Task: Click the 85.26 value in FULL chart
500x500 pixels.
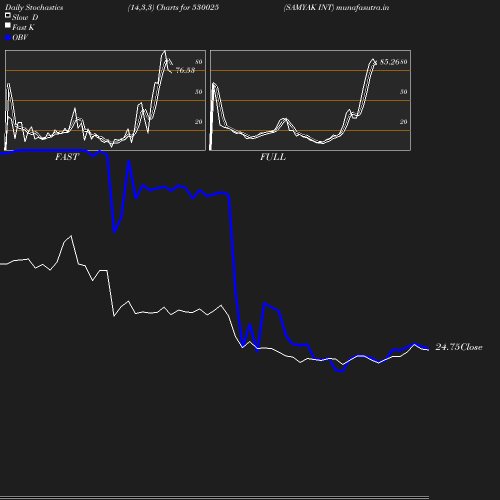Action: click(389, 62)
